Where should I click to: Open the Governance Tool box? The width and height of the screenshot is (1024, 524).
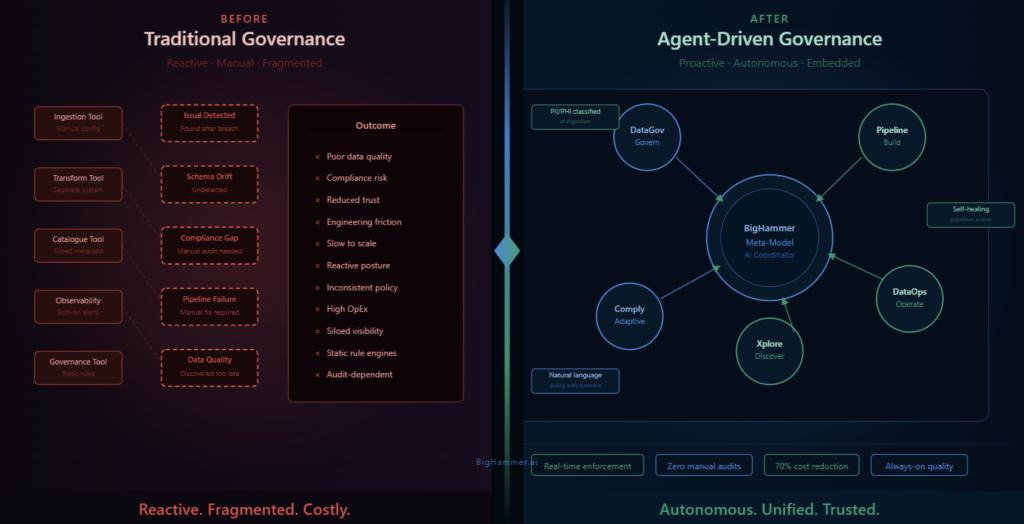pos(78,367)
